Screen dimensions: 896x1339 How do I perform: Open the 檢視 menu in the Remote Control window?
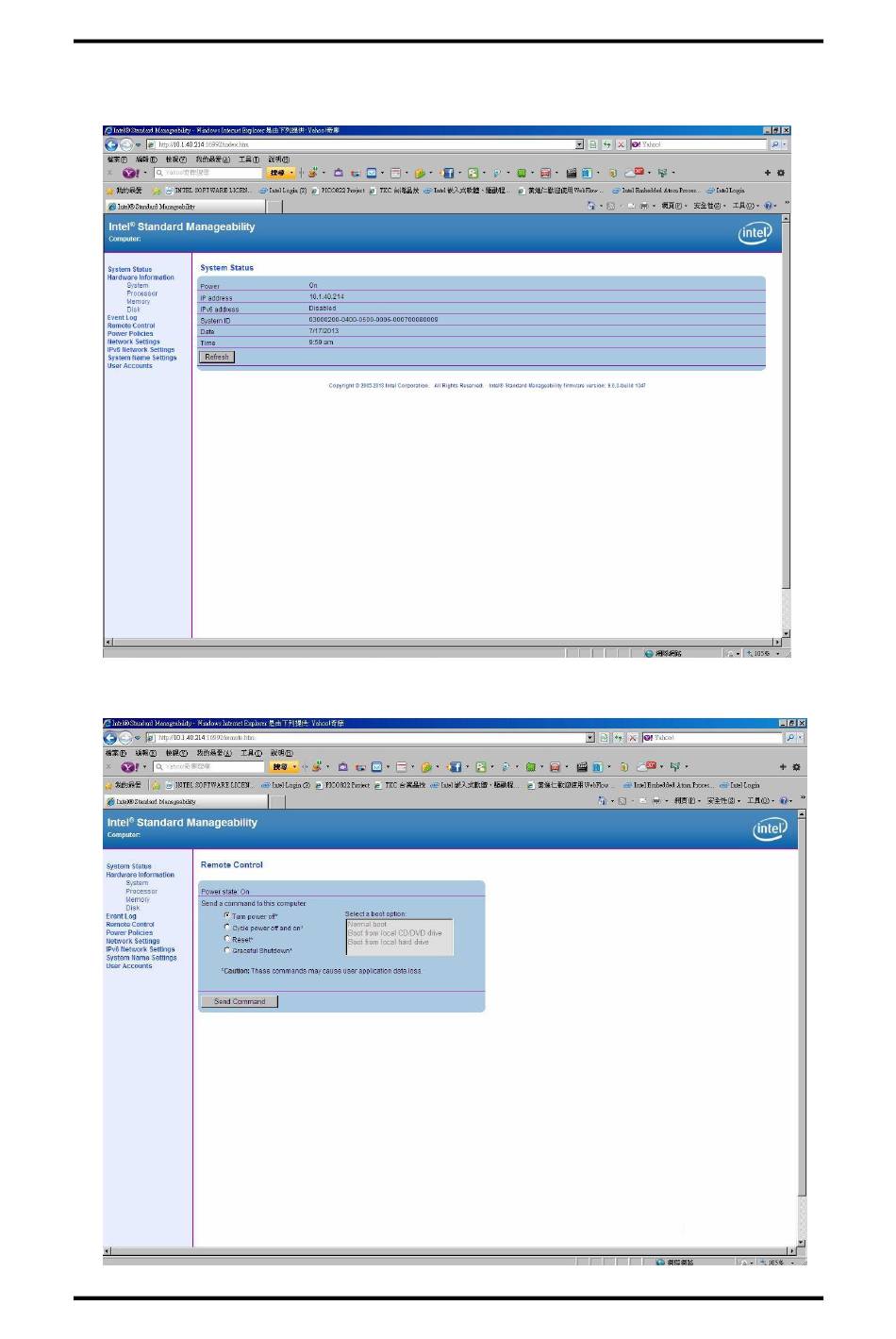coord(175,753)
